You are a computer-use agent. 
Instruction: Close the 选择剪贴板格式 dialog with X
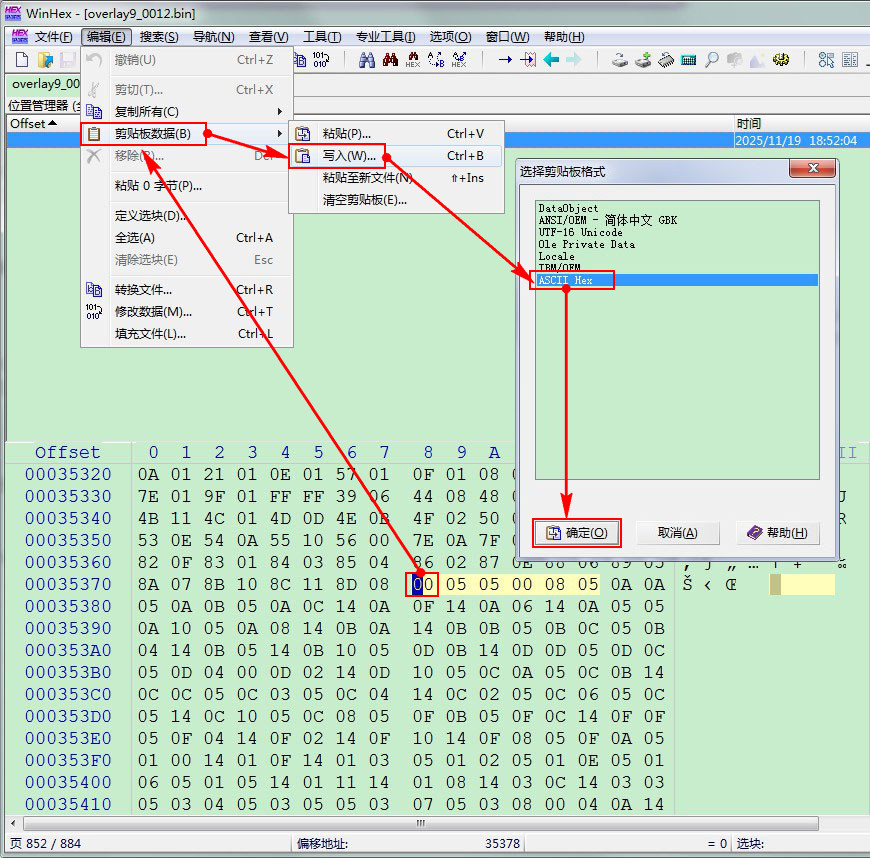tap(812, 168)
